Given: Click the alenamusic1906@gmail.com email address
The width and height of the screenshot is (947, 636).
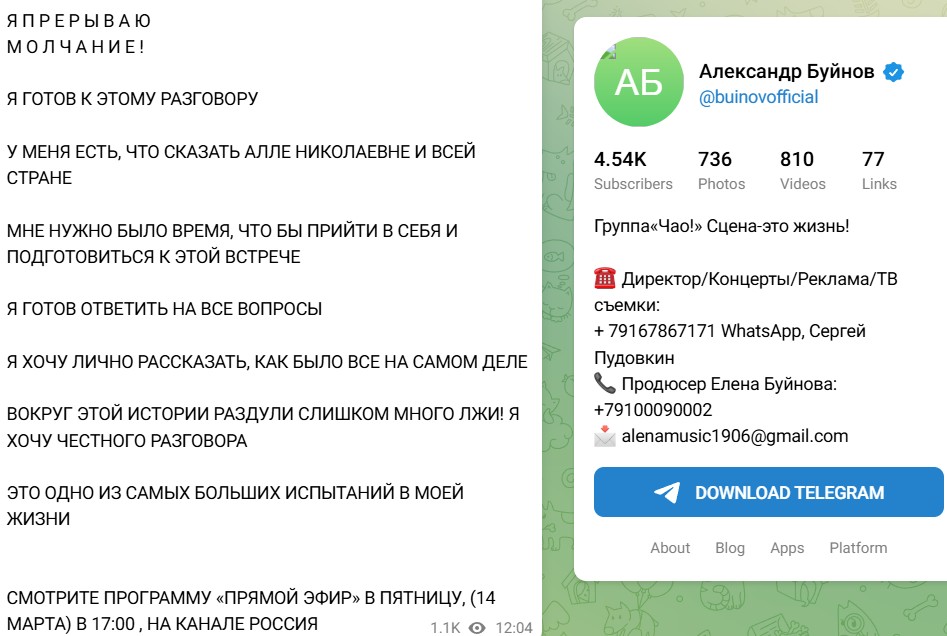Looking at the screenshot, I should coord(734,436).
